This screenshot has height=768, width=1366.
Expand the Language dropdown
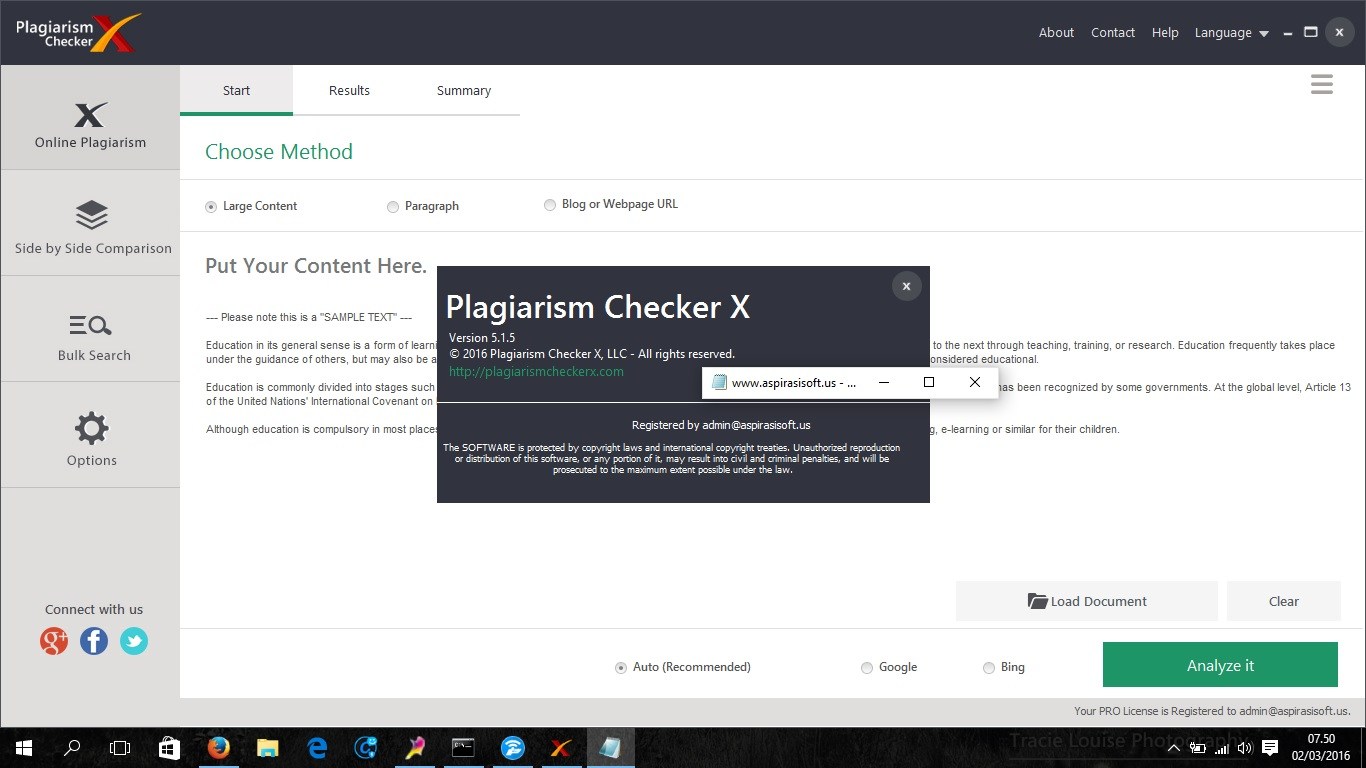pyautogui.click(x=1232, y=33)
